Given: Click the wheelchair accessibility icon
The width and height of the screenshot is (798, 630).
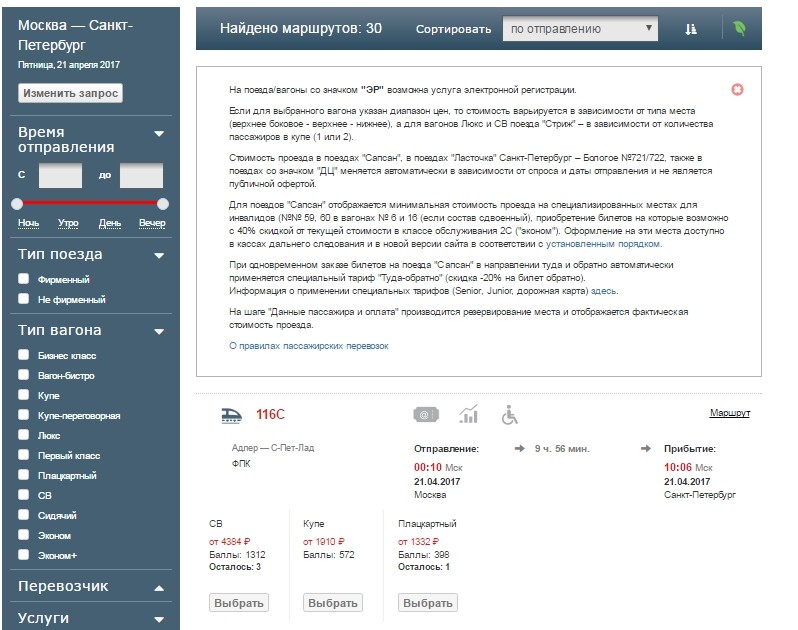Looking at the screenshot, I should [510, 414].
